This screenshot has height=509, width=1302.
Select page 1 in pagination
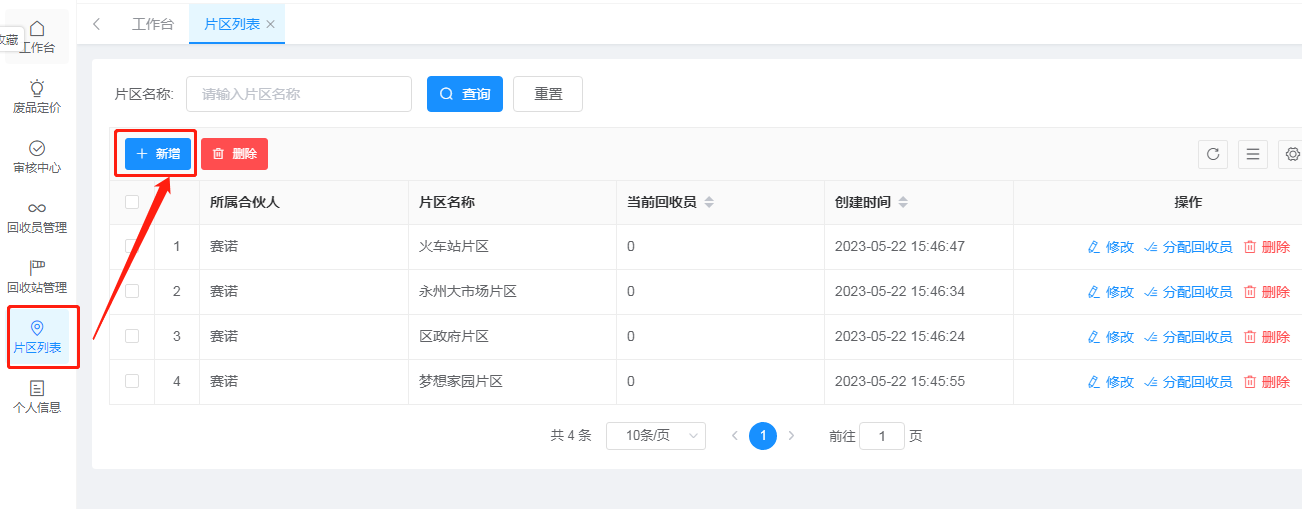pos(763,436)
